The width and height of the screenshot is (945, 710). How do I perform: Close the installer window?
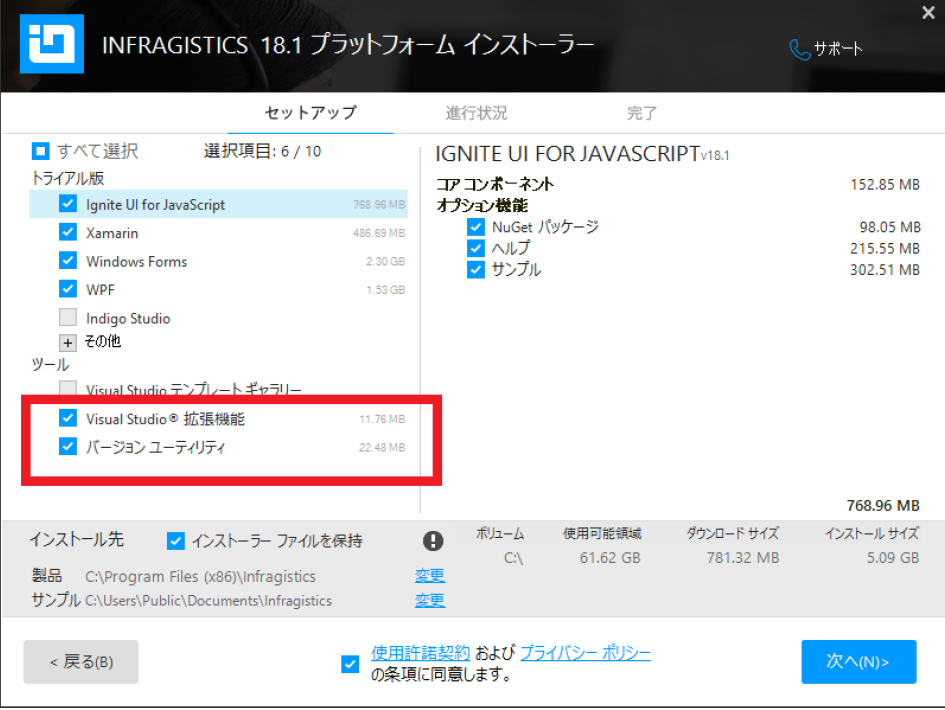(928, 12)
